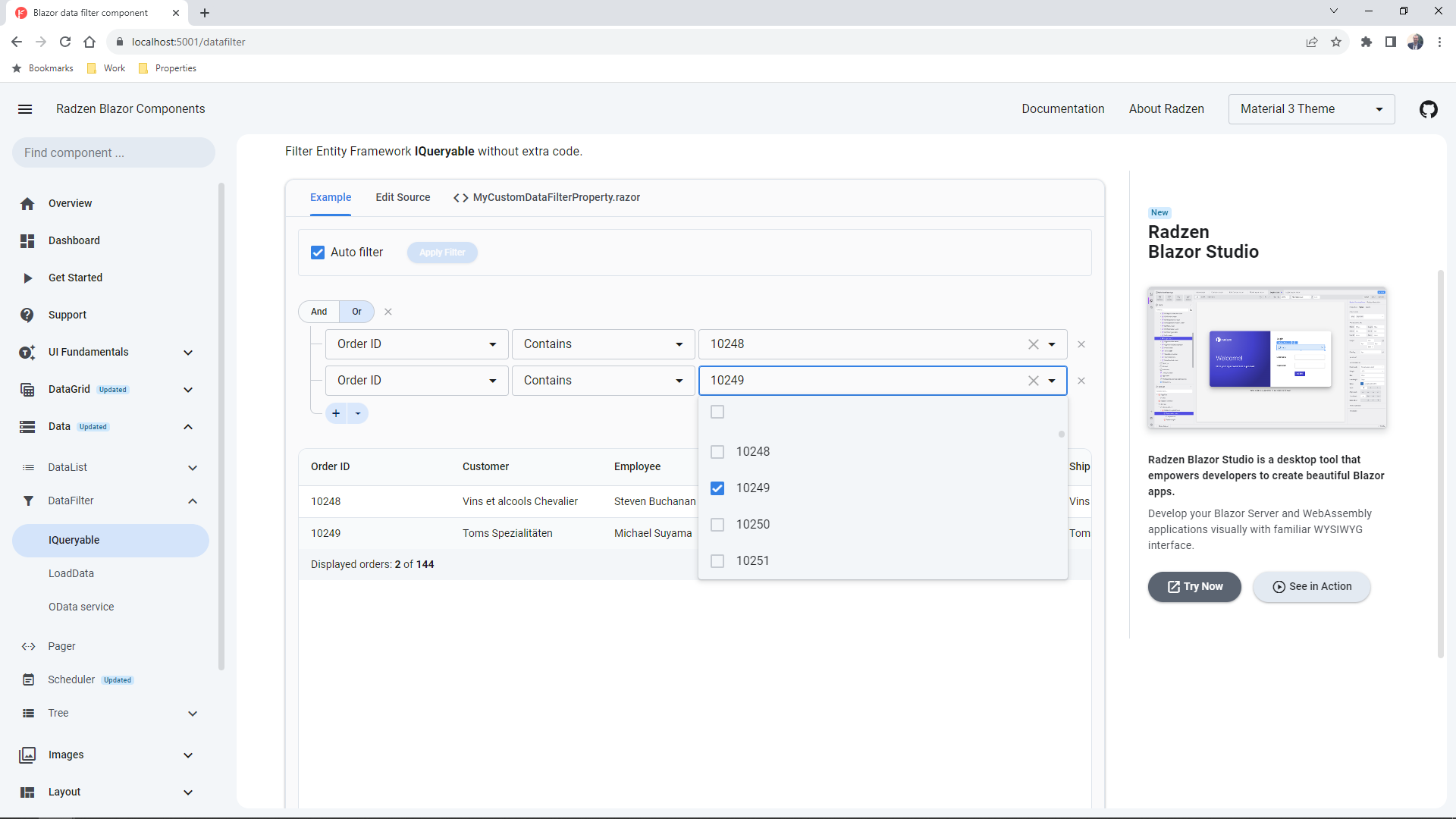1456x819 pixels.
Task: Click the Overview home icon
Action: point(27,203)
